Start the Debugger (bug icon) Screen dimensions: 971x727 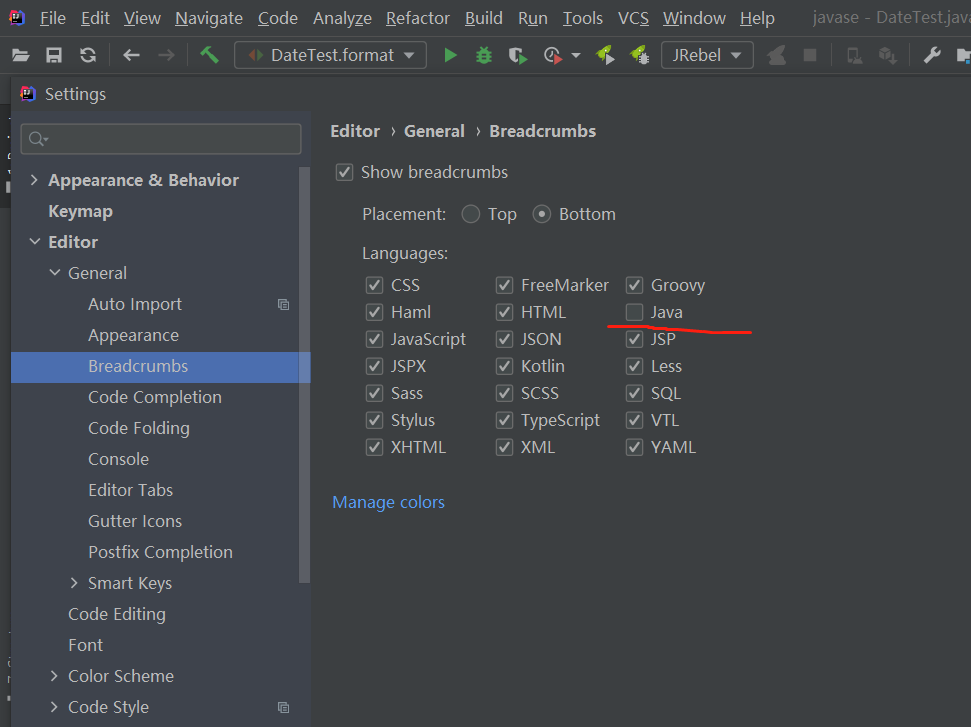(483, 55)
